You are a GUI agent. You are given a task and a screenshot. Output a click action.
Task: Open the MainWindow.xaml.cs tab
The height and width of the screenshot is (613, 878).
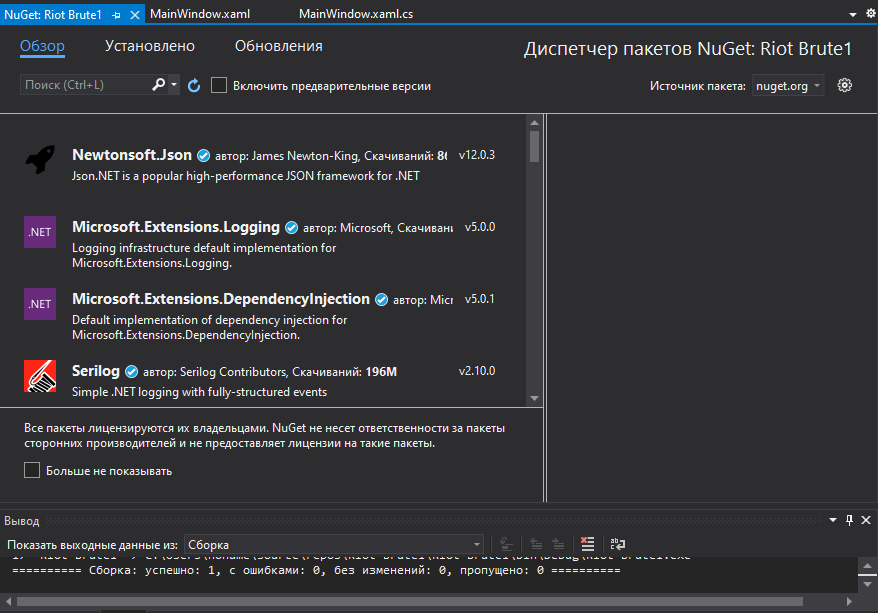point(356,14)
